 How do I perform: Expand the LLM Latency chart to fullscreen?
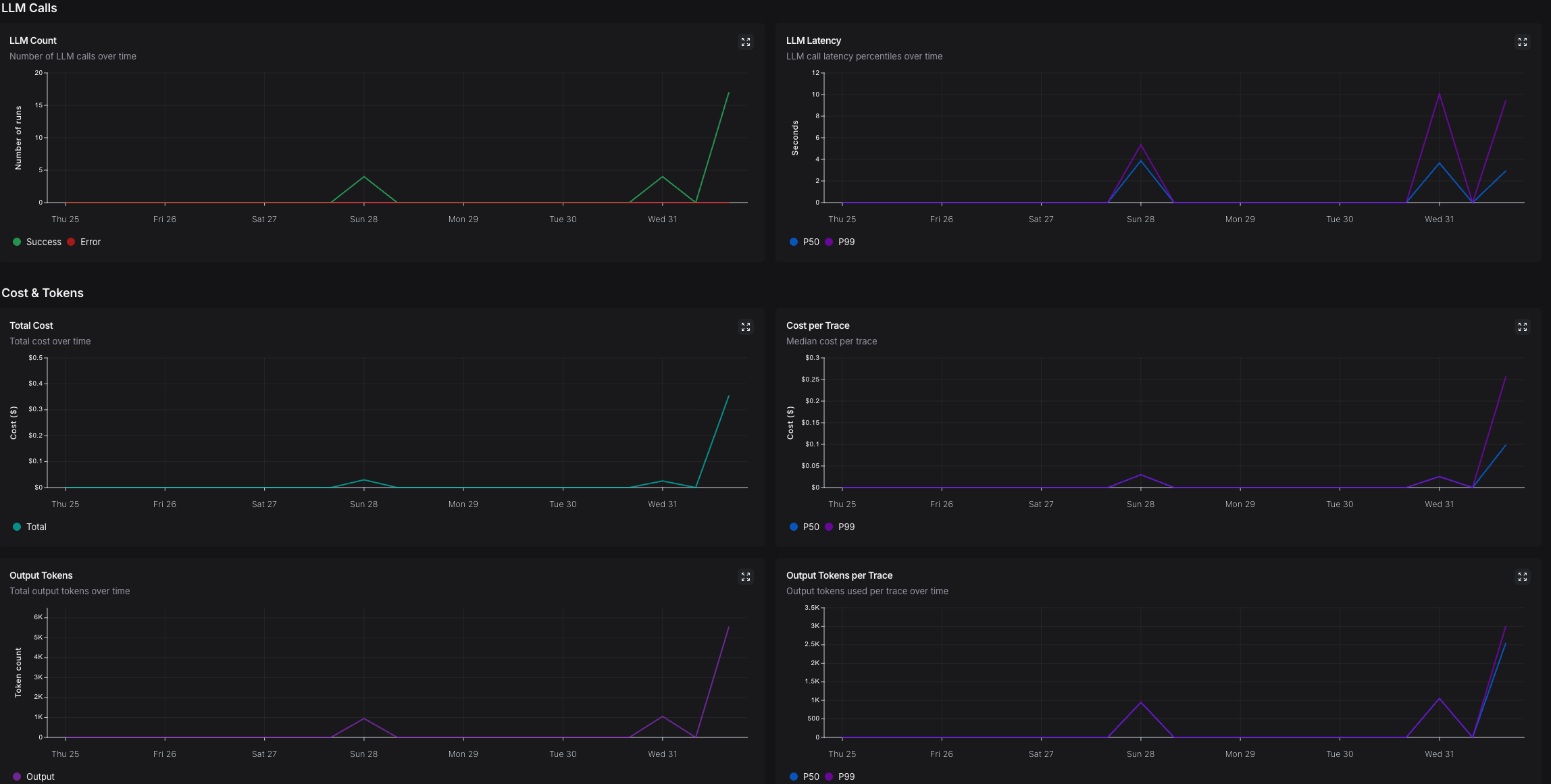(x=1523, y=42)
